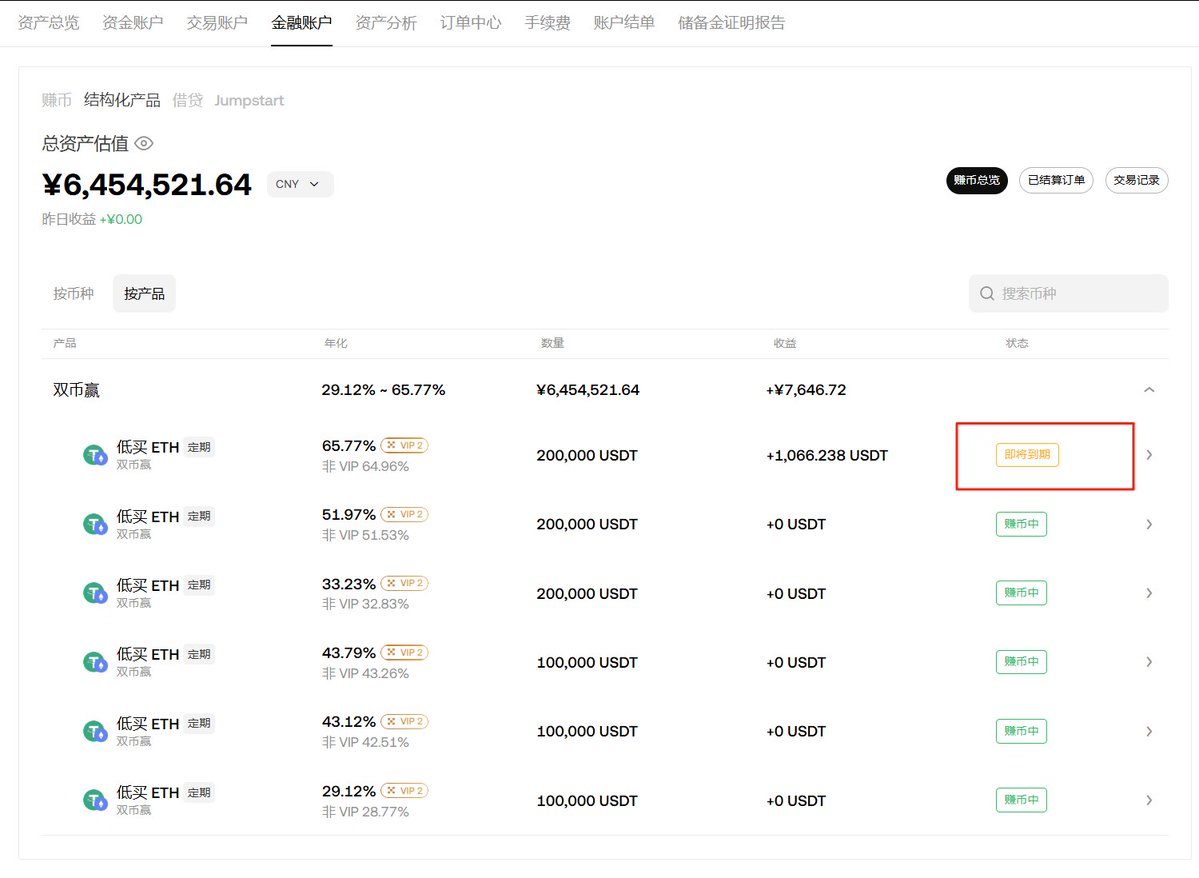Click the 定期 tag on the 43.79% row
The image size is (1199, 878).
[x=199, y=655]
